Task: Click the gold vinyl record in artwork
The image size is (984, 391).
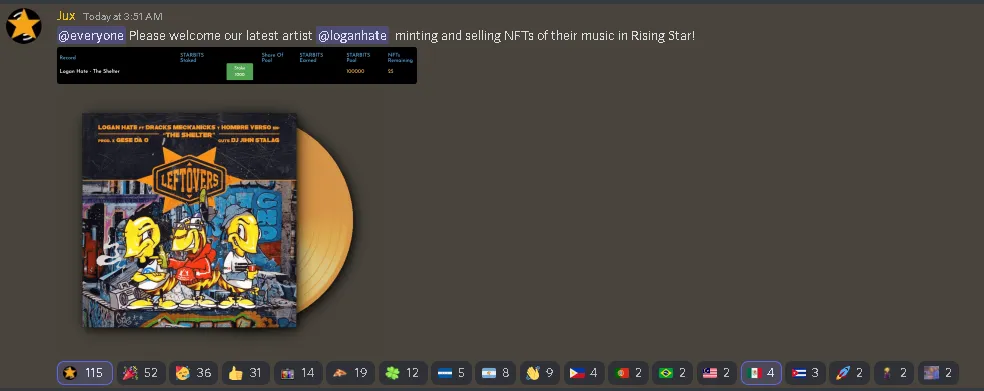Action: tap(325, 220)
